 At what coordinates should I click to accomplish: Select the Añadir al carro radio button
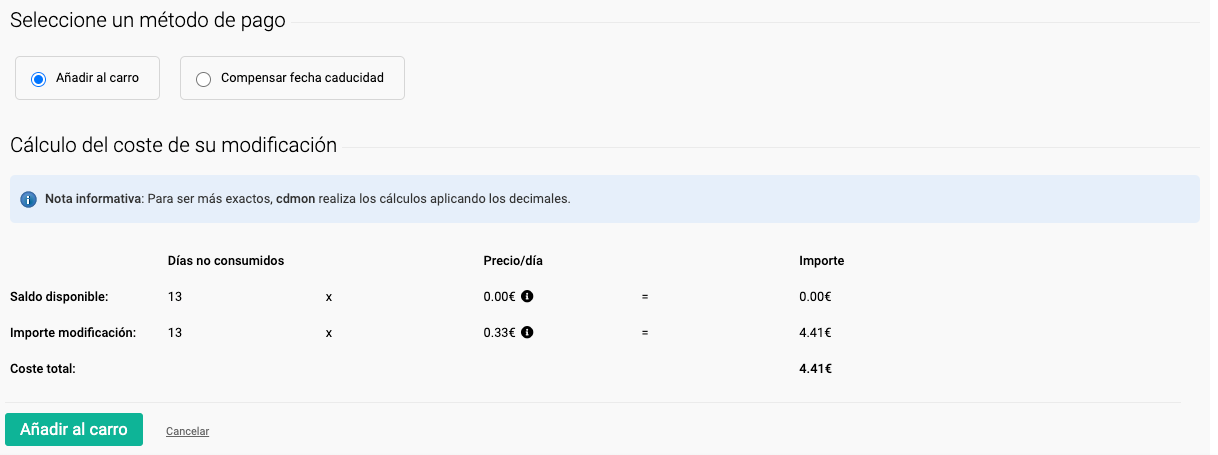[x=39, y=78]
